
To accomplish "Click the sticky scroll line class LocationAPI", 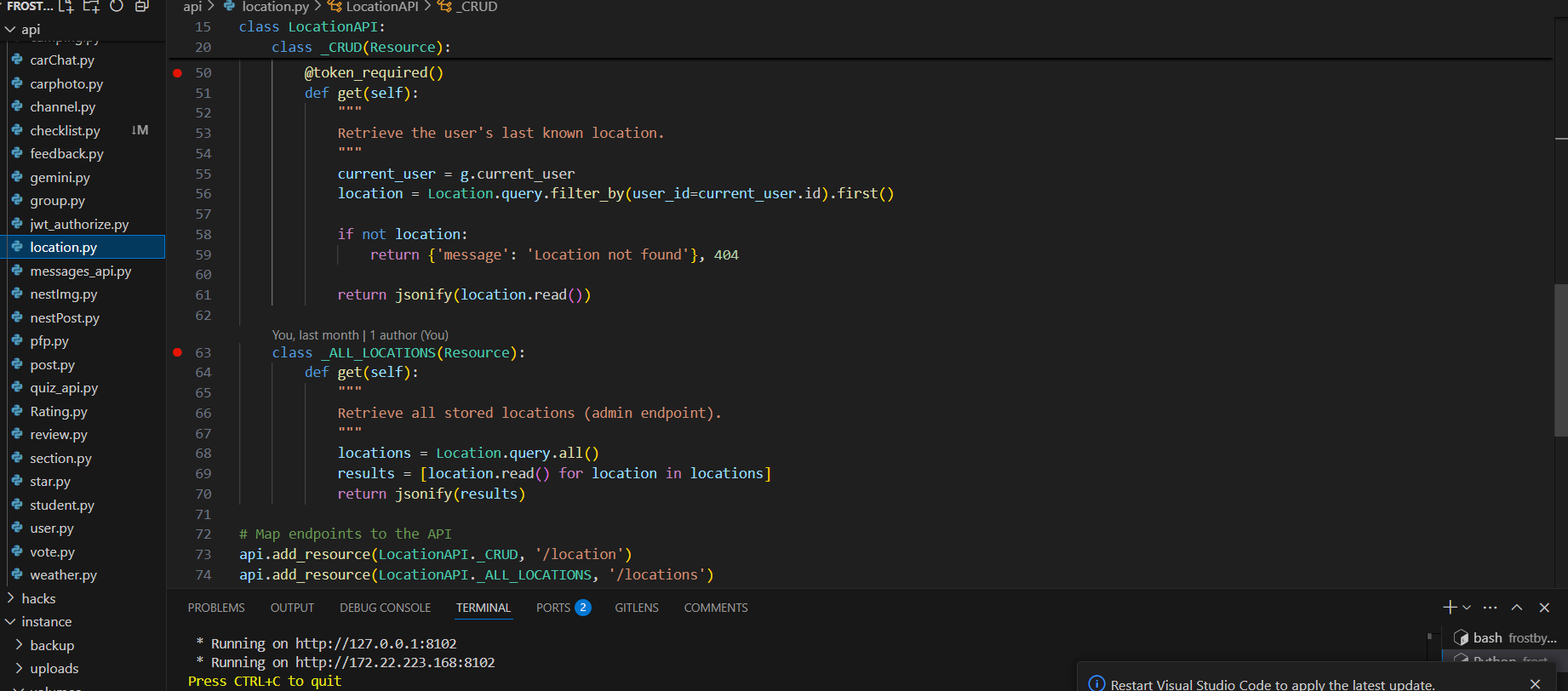I will (312, 27).
